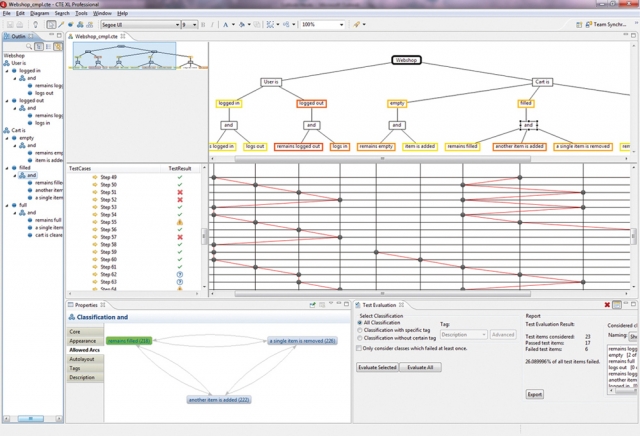Select the create classification tool icon
The image size is (640, 436).
coord(80,24)
